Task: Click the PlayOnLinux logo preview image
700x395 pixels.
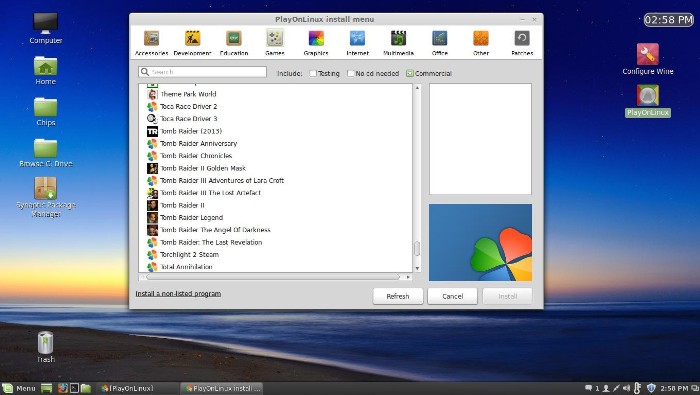Action: (480, 242)
